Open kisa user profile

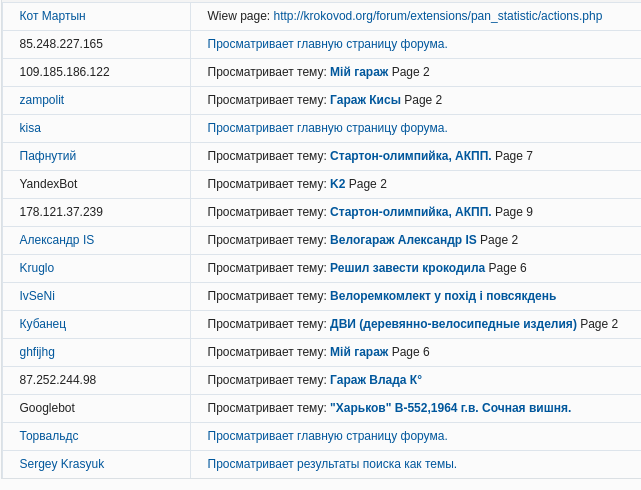(x=30, y=128)
